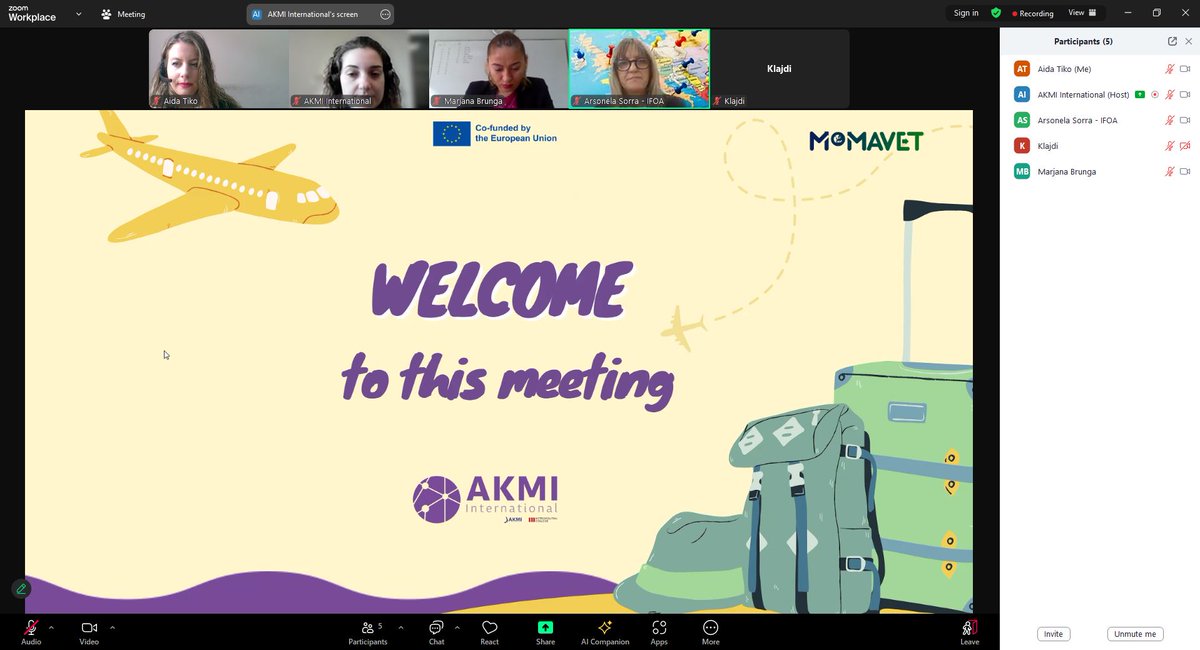Click AKMI International's green screen-sharing indicator

(x=1140, y=94)
